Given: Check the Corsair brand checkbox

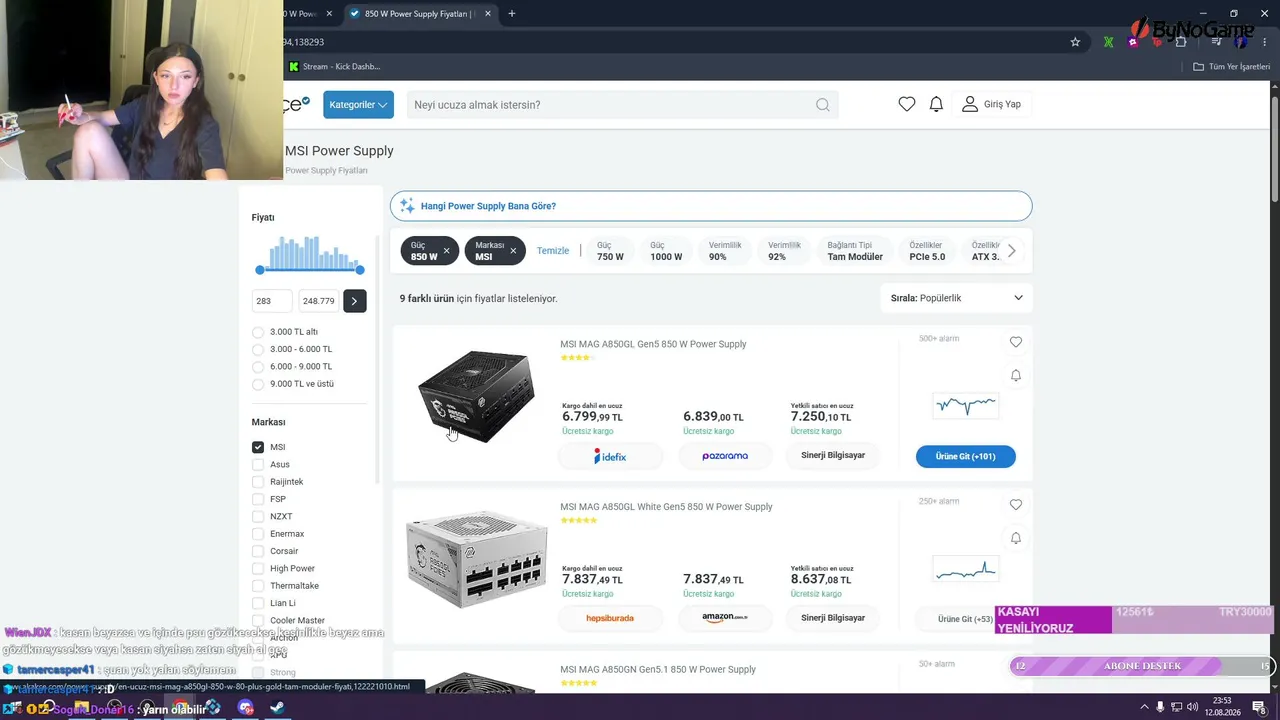Looking at the screenshot, I should click(258, 551).
